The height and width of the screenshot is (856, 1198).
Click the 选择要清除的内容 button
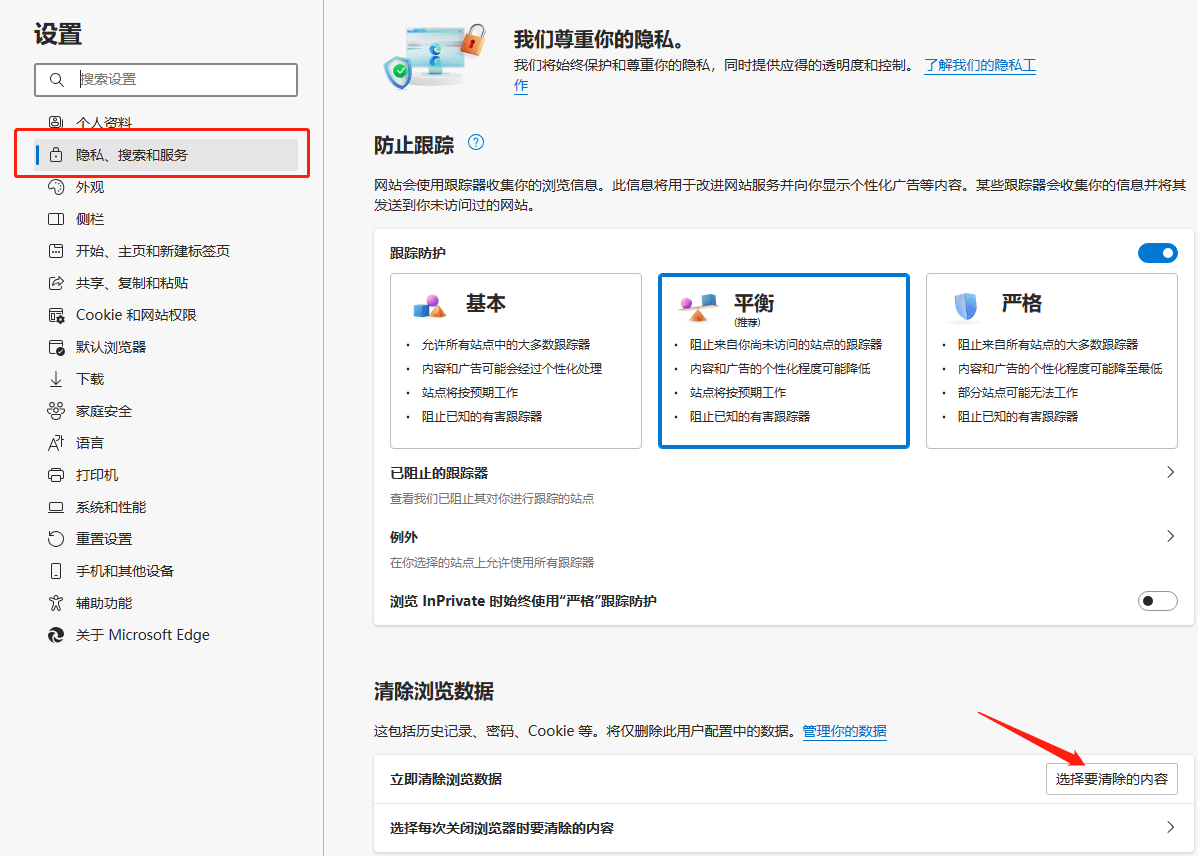coord(1111,779)
